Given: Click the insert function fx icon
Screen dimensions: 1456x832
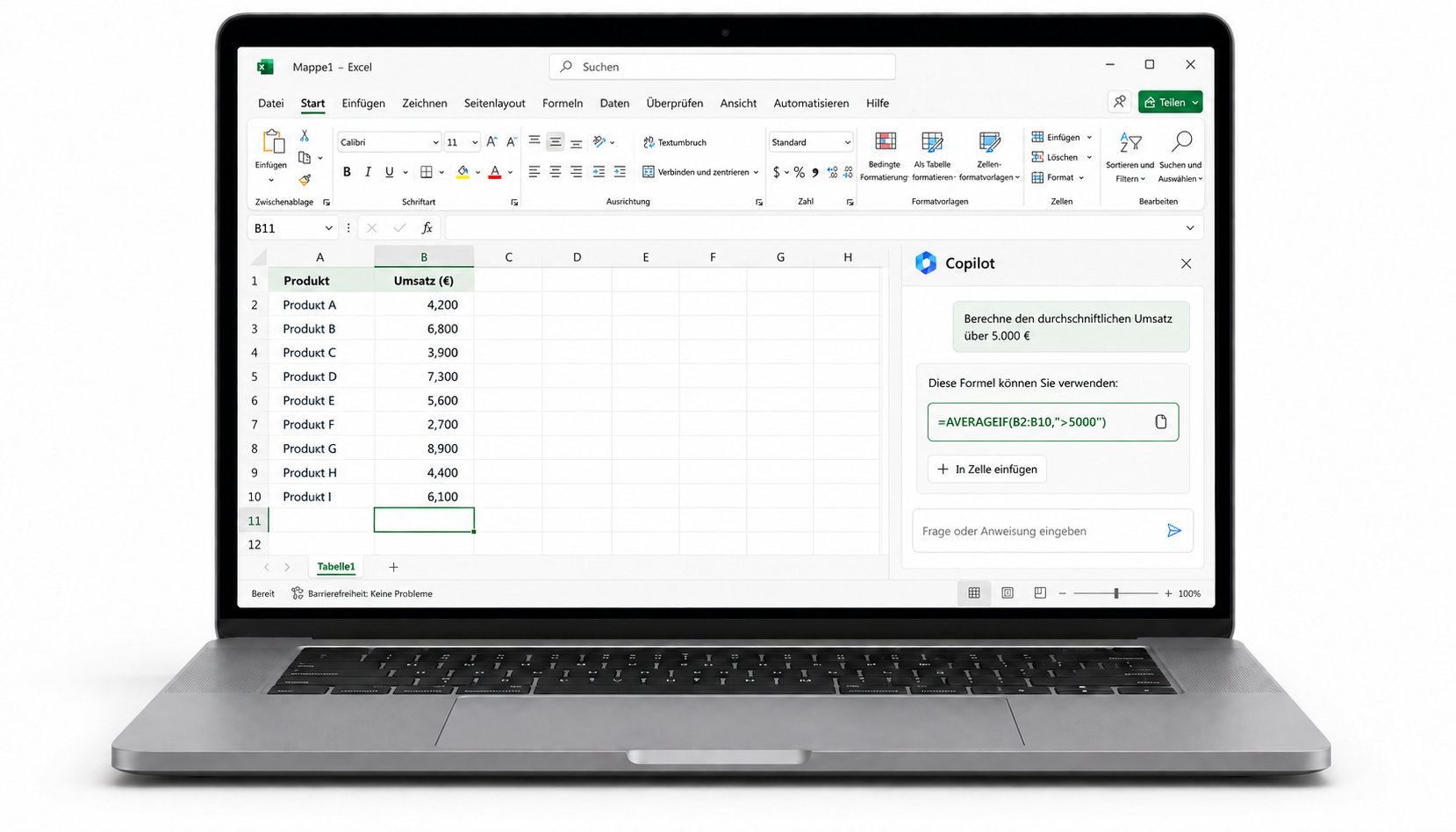Looking at the screenshot, I should click(427, 228).
